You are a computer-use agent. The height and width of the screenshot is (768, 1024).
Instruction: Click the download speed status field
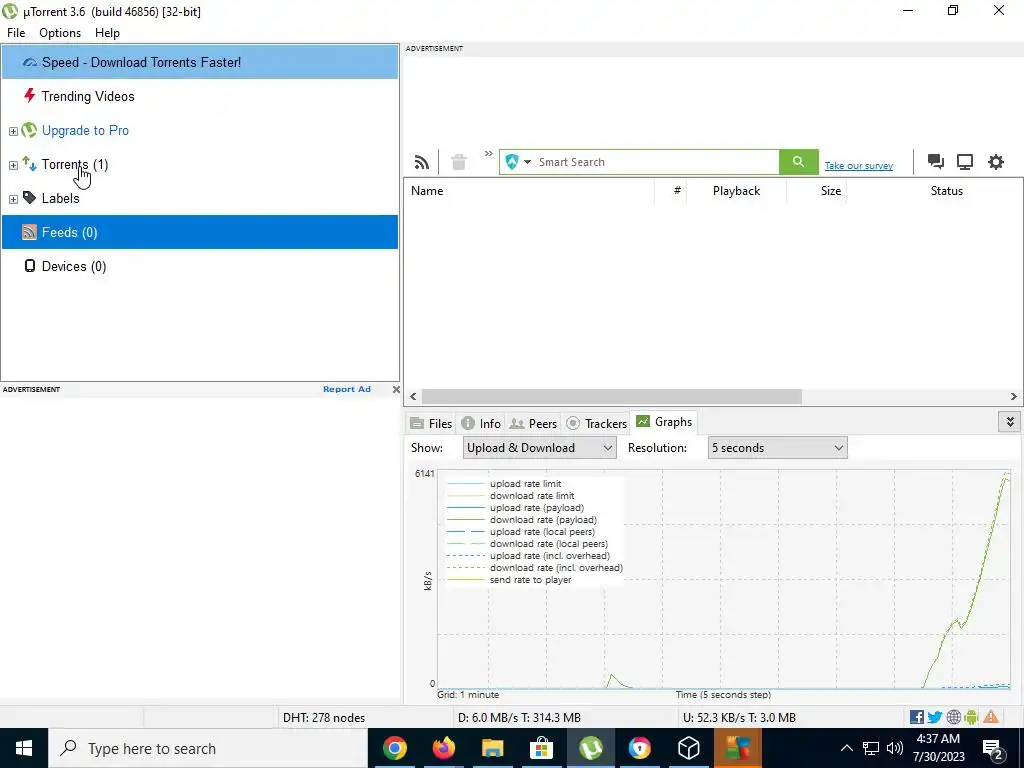coord(519,718)
